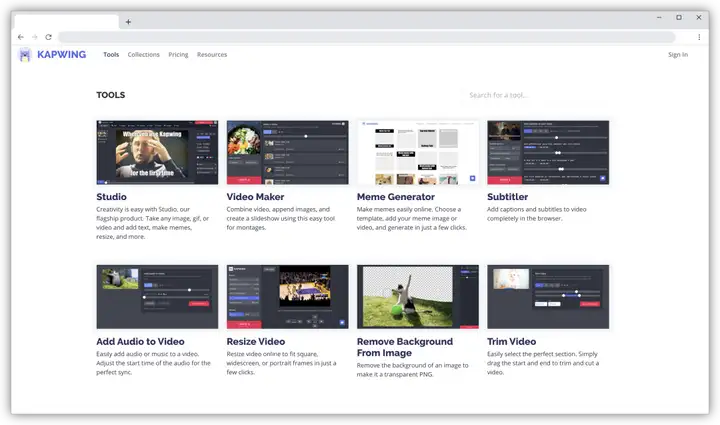720x425 pixels.
Task: Click the browser forward arrow
Action: [34, 37]
